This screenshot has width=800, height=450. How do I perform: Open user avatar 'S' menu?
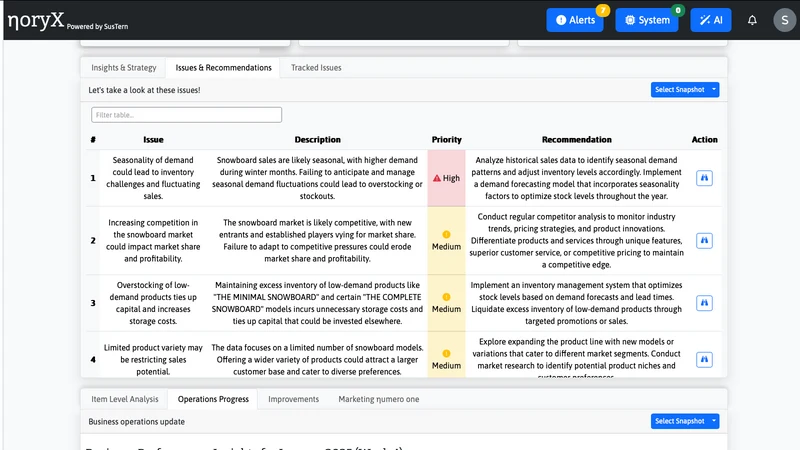coord(784,20)
